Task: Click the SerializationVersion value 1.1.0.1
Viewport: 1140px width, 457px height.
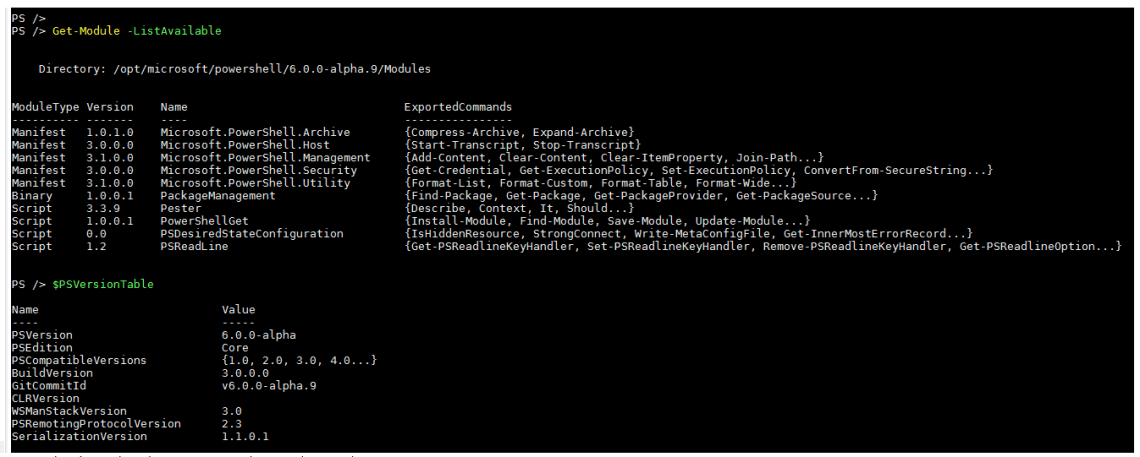Action: (x=245, y=437)
